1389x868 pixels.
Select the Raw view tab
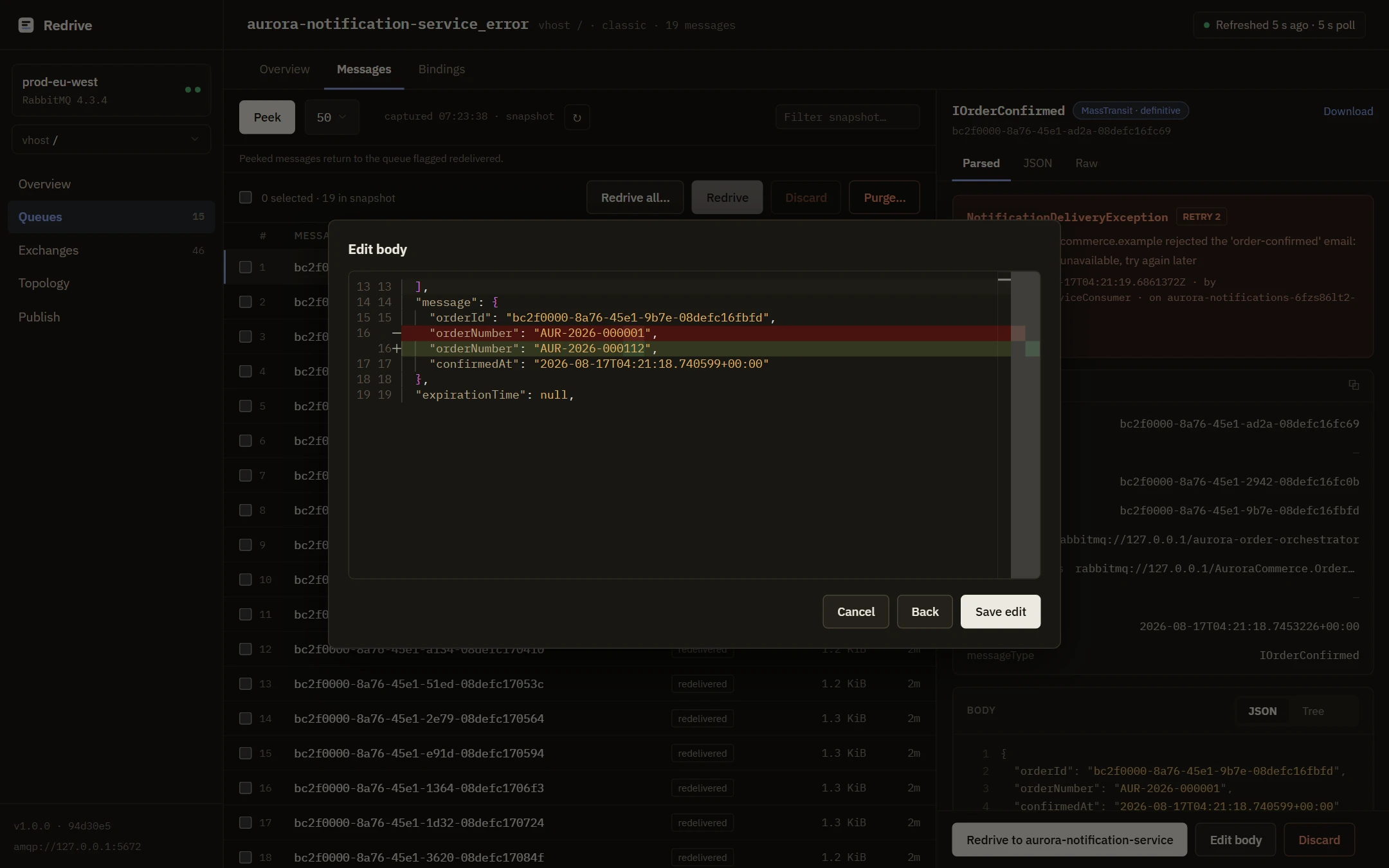point(1086,163)
